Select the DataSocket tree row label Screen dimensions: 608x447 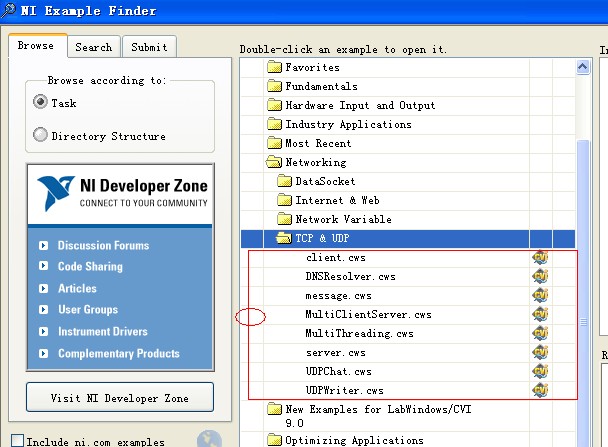325,181
